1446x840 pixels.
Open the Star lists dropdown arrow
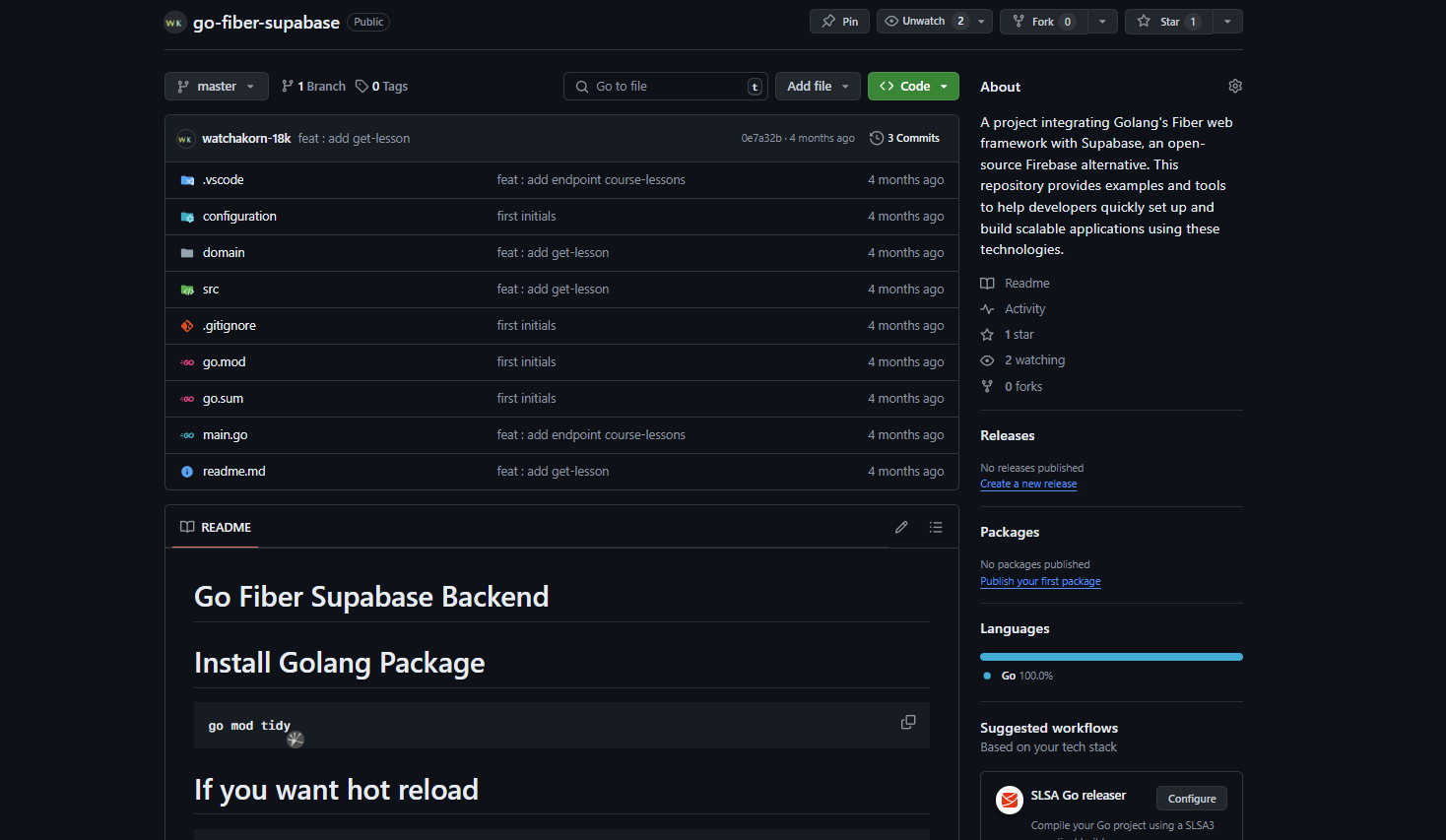[x=1227, y=22]
